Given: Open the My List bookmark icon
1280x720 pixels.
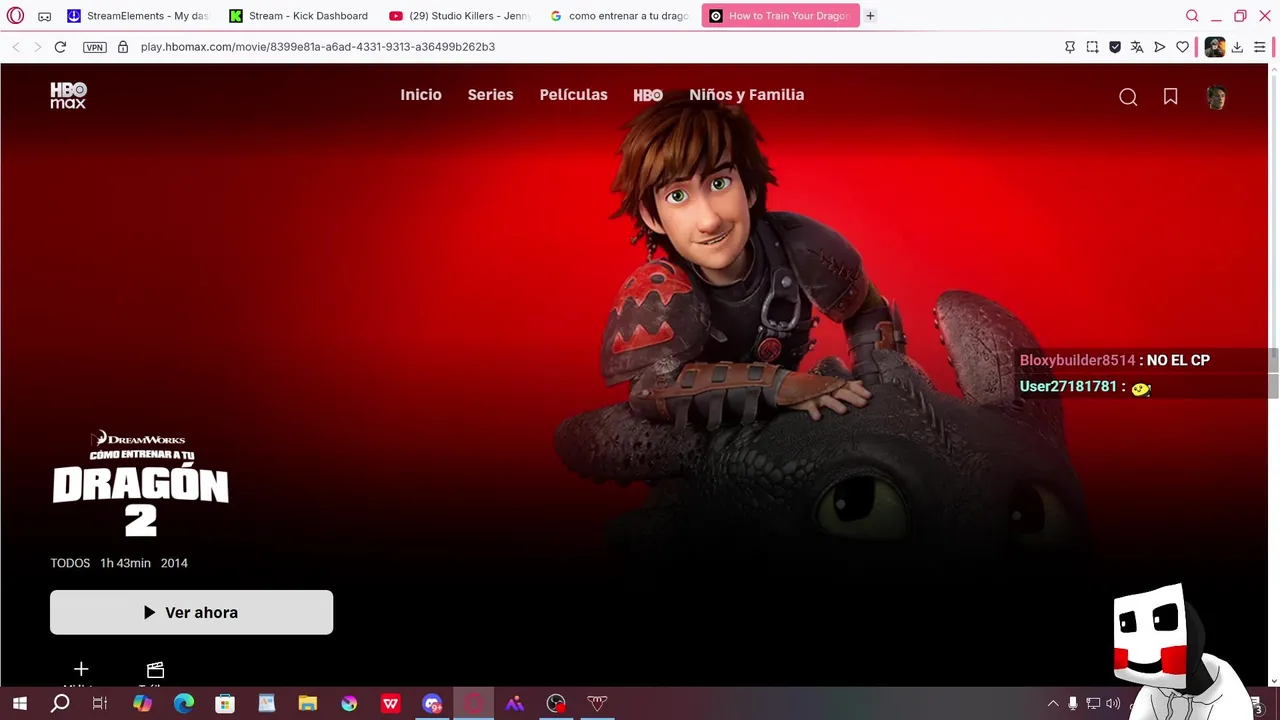Looking at the screenshot, I should 1170,97.
